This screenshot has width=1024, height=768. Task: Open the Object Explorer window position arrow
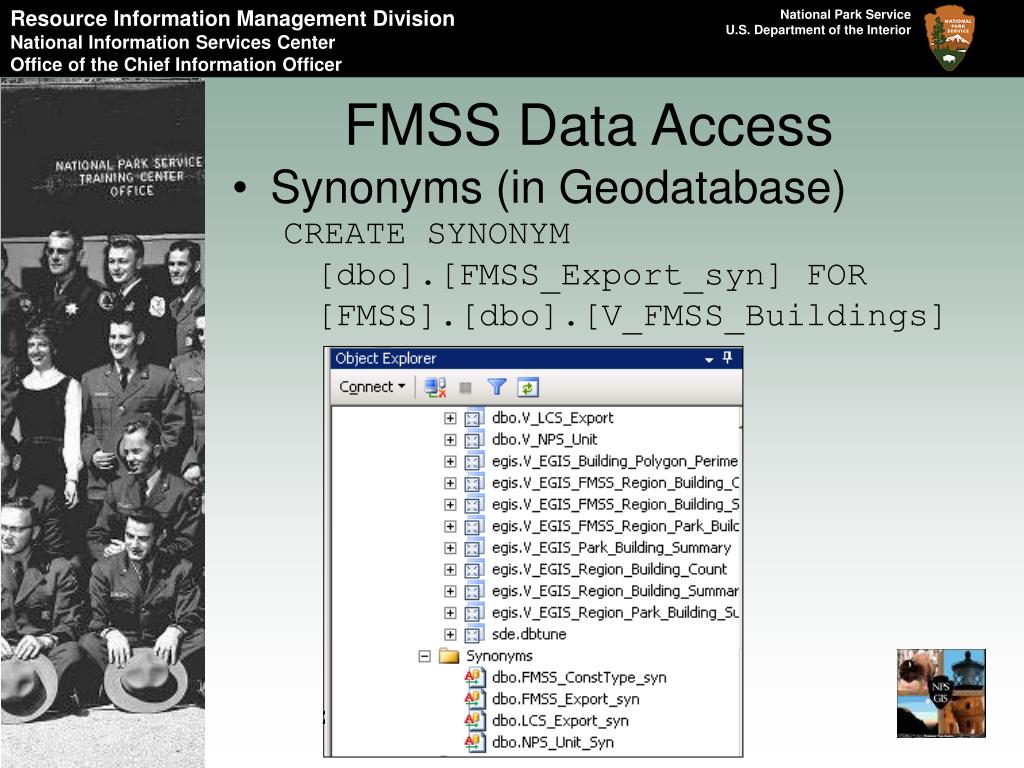coord(709,359)
